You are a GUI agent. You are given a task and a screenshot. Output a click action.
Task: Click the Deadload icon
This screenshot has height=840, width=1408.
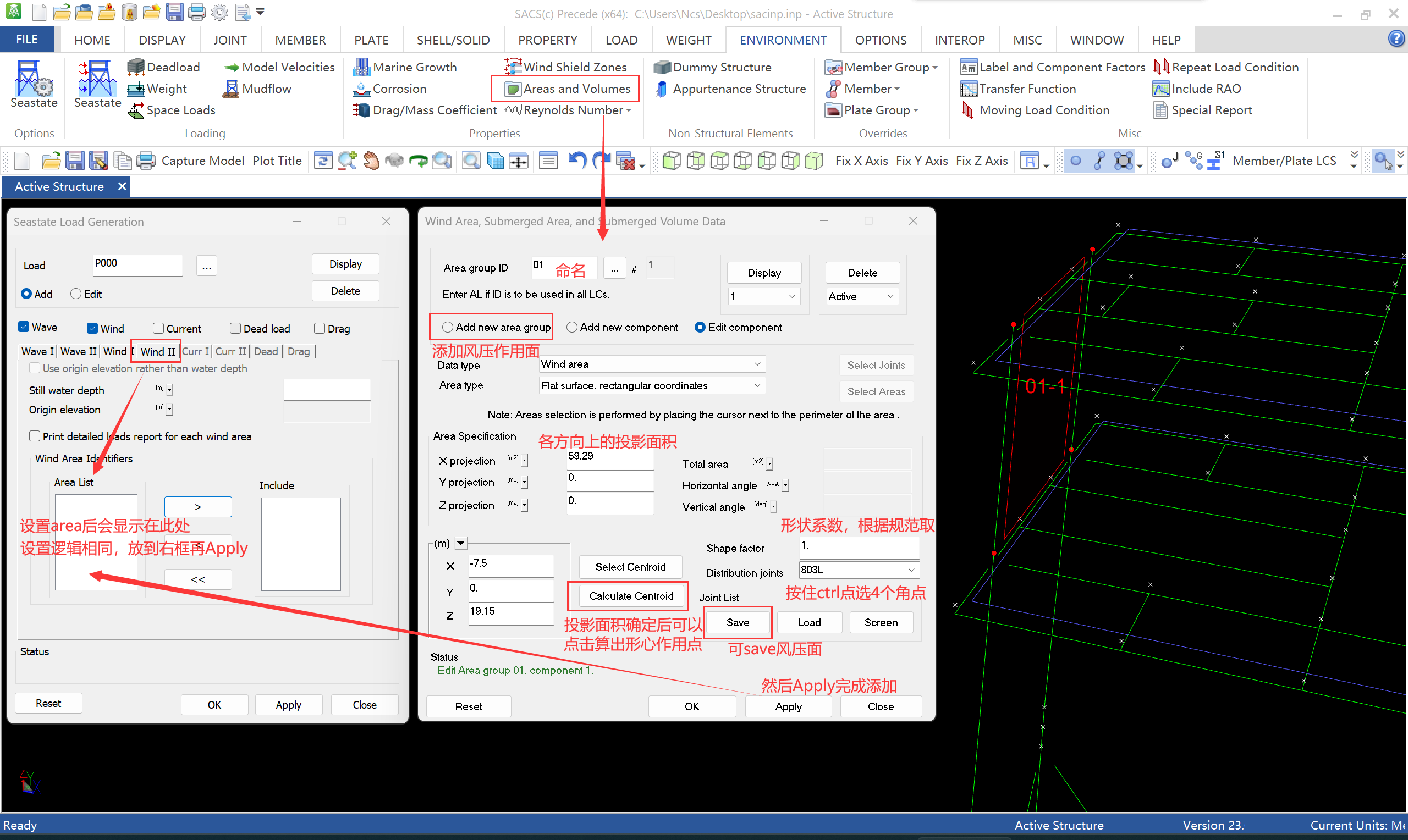(x=136, y=68)
